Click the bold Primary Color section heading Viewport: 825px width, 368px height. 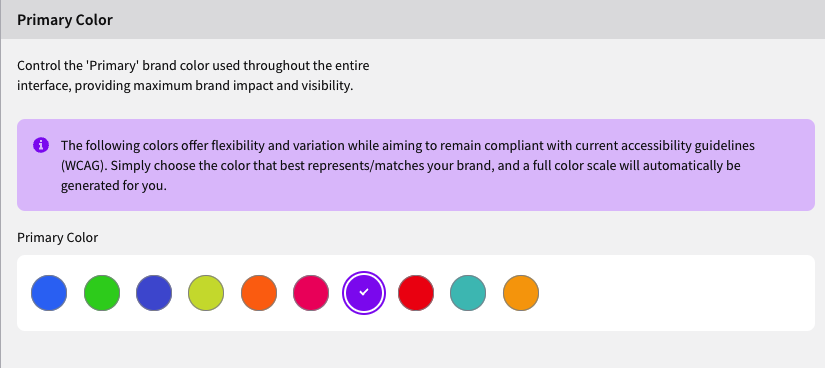pos(65,20)
